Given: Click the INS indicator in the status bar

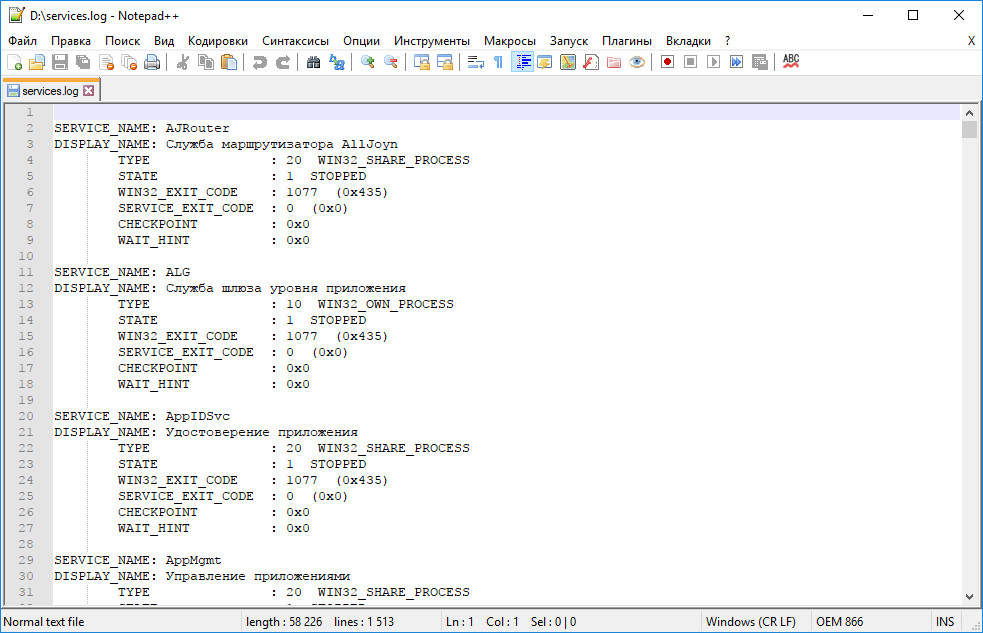Looking at the screenshot, I should pyautogui.click(x=945, y=622).
